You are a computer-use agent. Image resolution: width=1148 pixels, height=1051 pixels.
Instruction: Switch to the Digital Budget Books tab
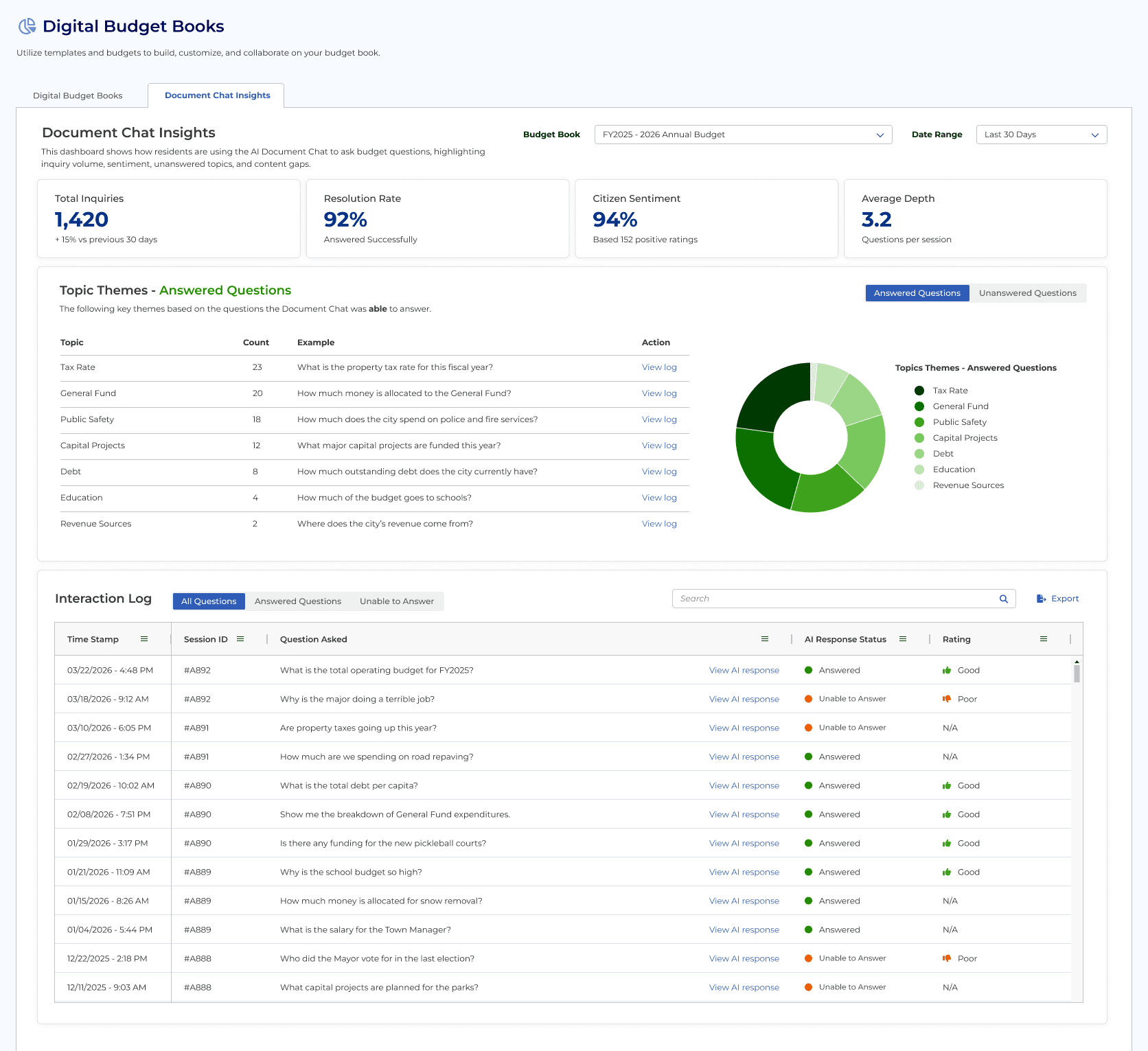[x=78, y=95]
